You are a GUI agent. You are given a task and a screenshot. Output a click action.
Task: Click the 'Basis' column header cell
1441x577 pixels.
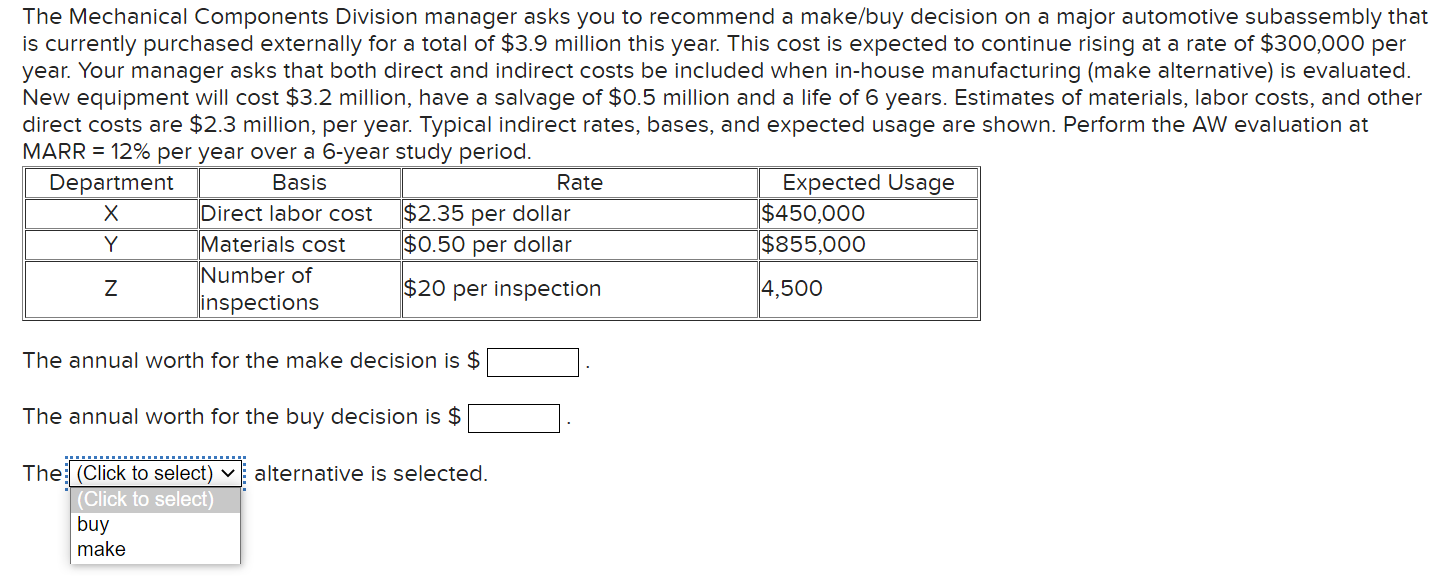point(298,182)
